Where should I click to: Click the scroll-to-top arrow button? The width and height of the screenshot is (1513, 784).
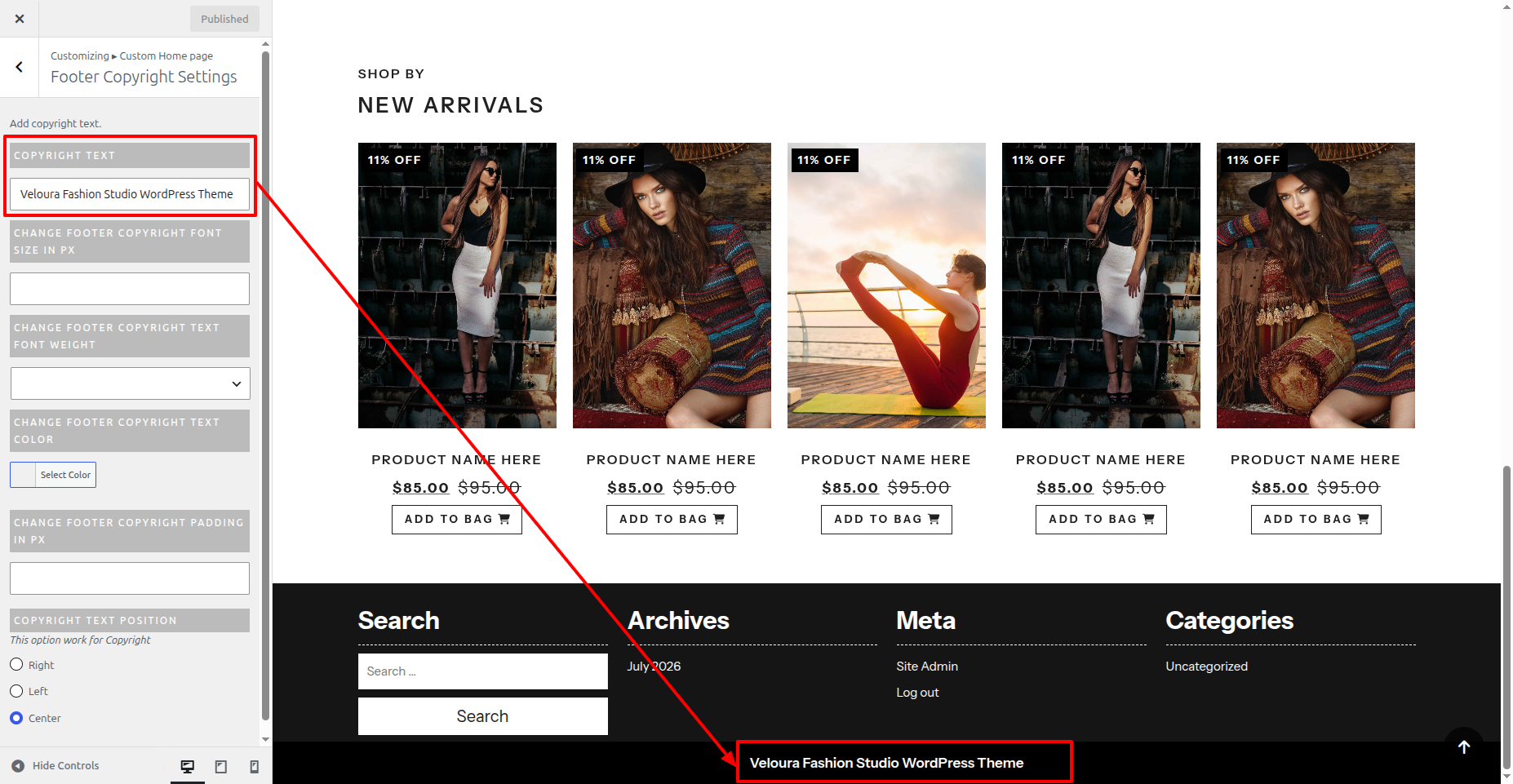(x=1464, y=747)
